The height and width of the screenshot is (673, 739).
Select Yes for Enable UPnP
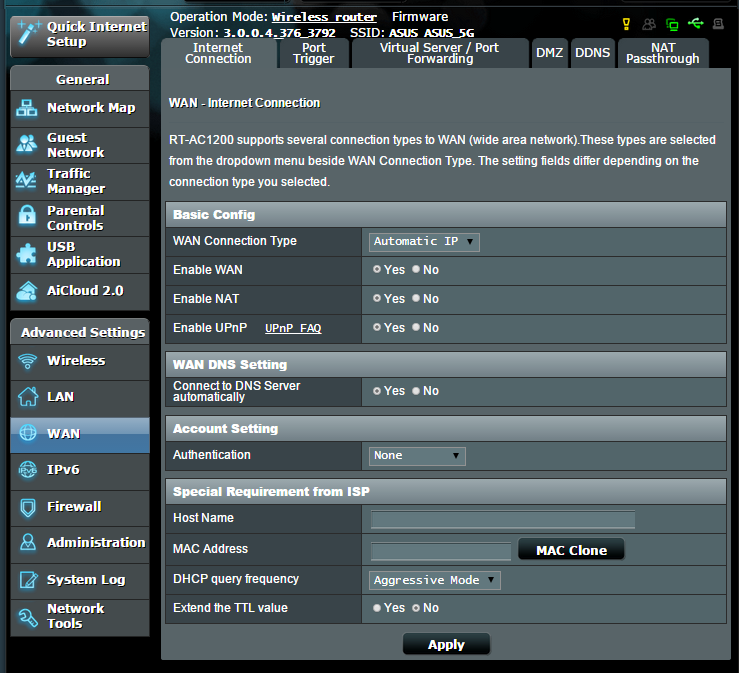point(377,327)
